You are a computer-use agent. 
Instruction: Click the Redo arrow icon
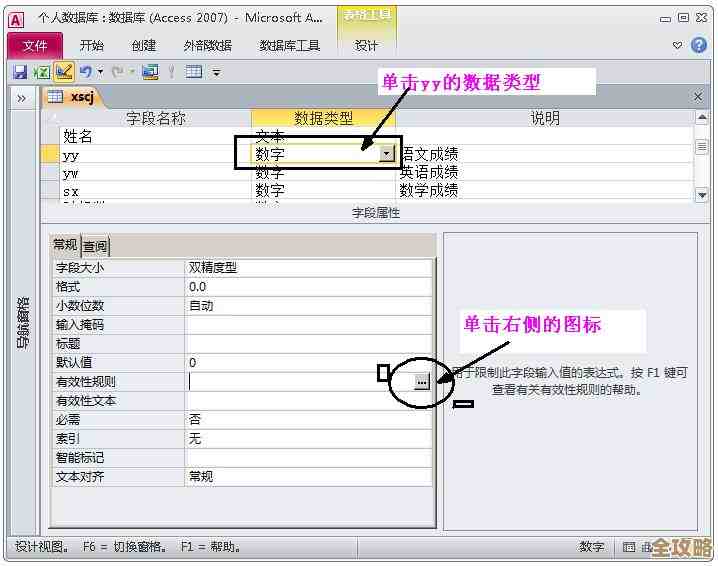point(118,72)
